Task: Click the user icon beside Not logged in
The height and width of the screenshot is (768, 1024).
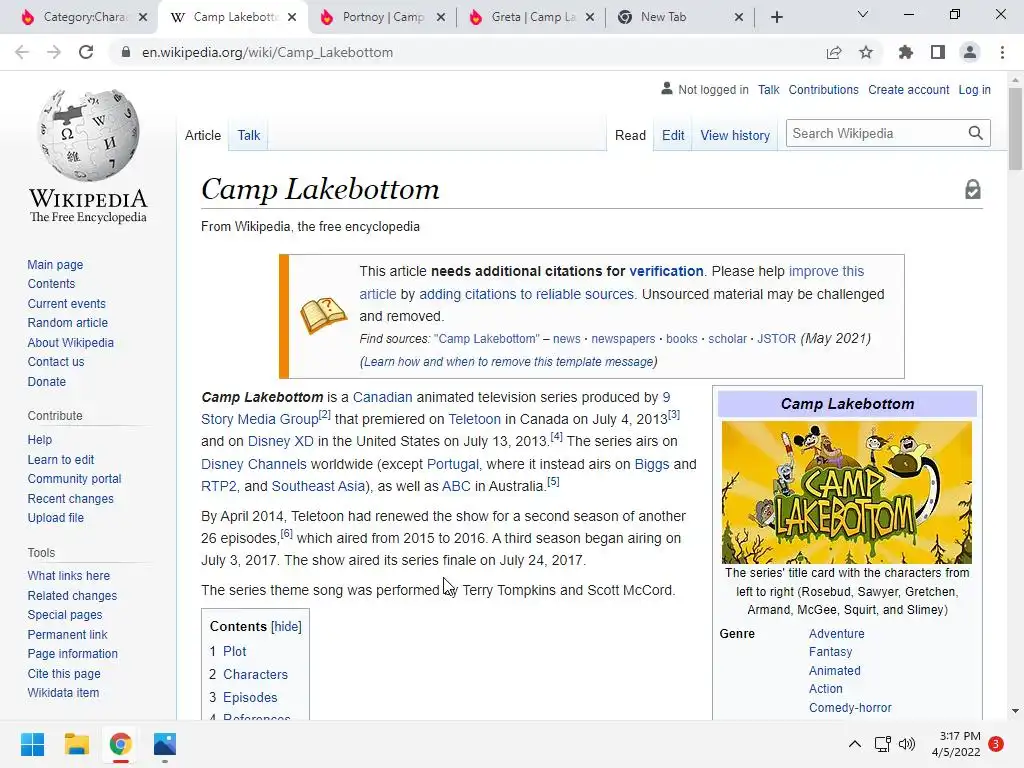Action: click(x=666, y=88)
